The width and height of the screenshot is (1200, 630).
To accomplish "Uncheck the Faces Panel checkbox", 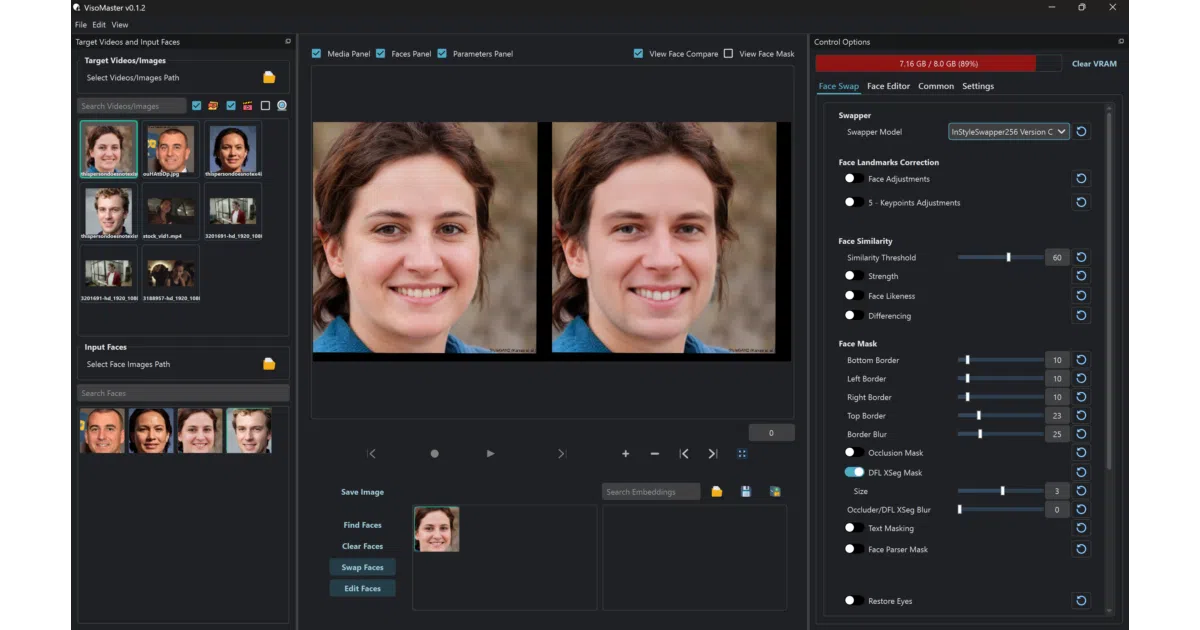I will point(381,54).
